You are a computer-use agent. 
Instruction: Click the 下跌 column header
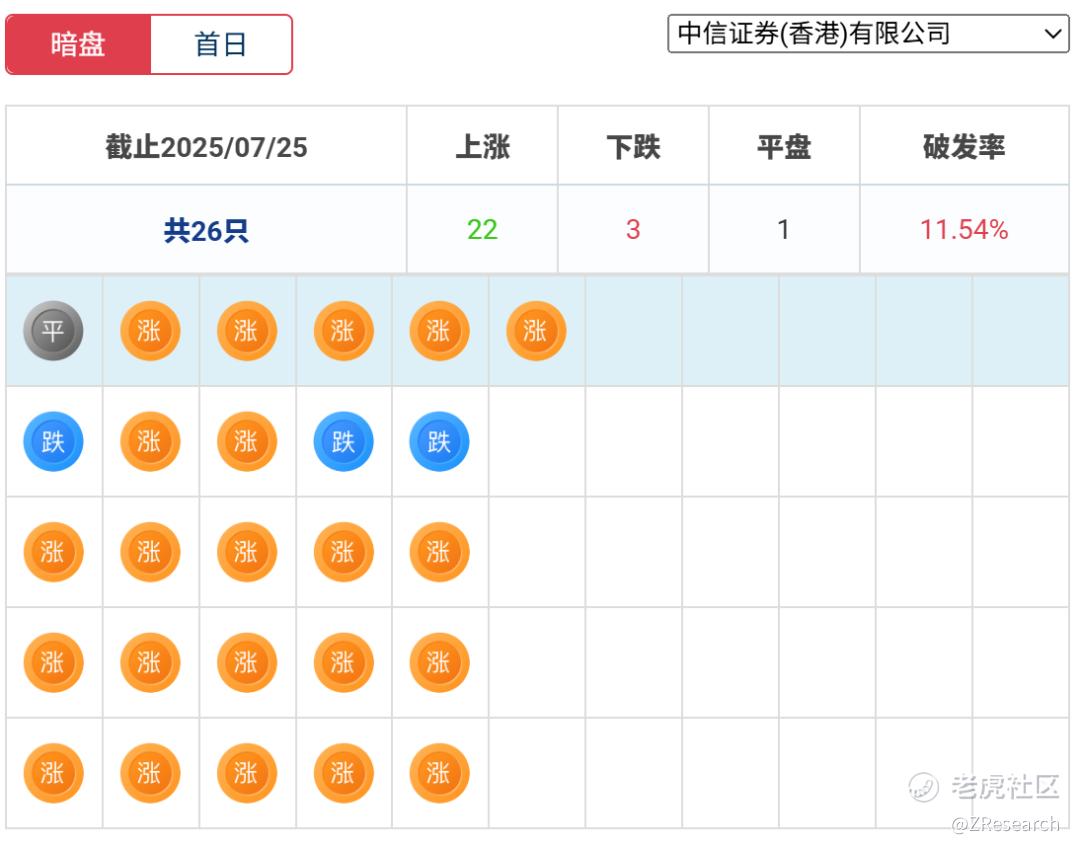633,147
